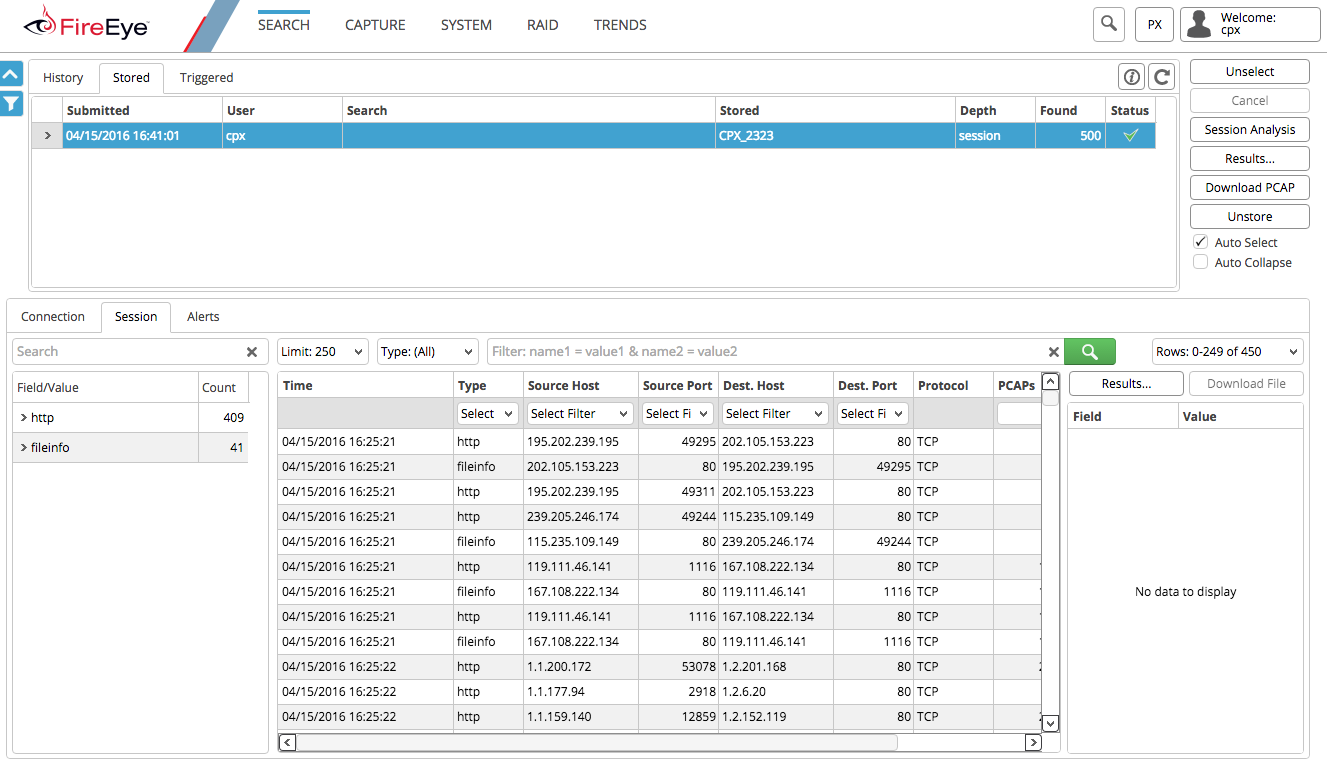Toggle the Auto Select checkbox
The height and width of the screenshot is (761, 1327).
[1200, 242]
